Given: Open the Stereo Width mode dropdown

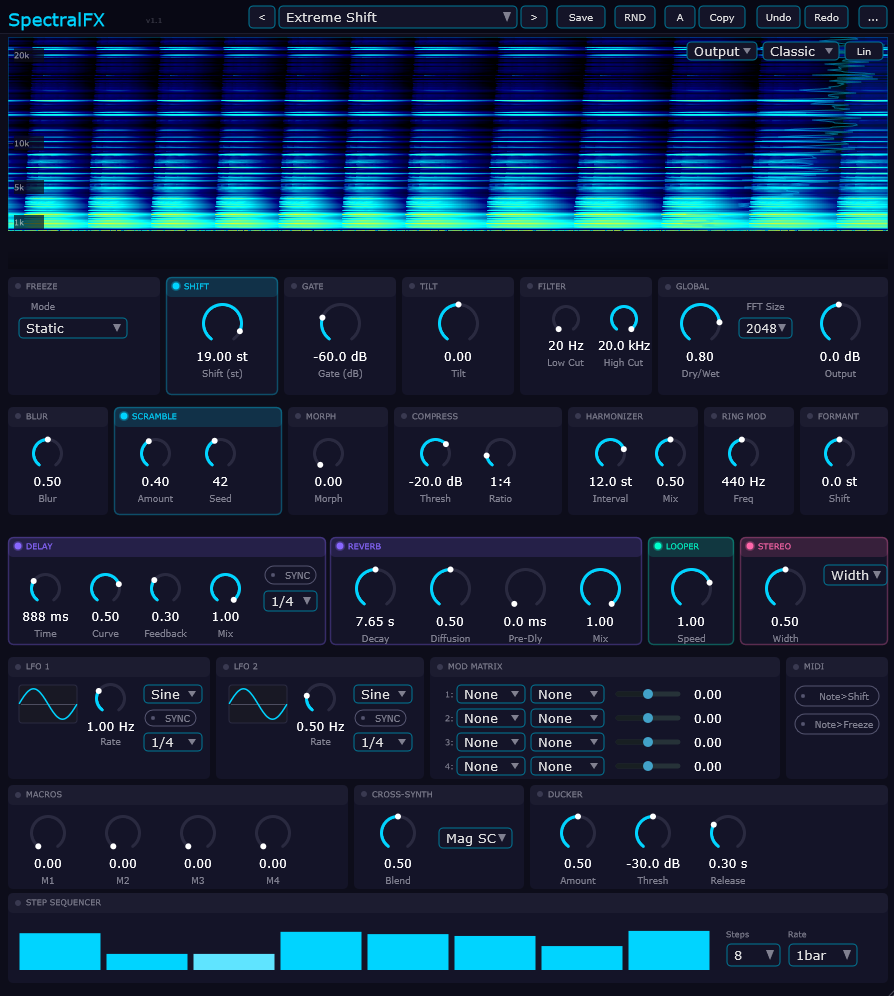Looking at the screenshot, I should (x=855, y=575).
